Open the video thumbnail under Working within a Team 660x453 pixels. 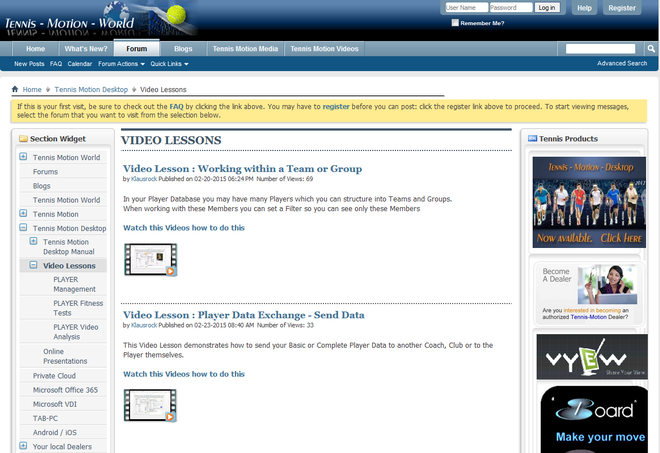(x=150, y=258)
